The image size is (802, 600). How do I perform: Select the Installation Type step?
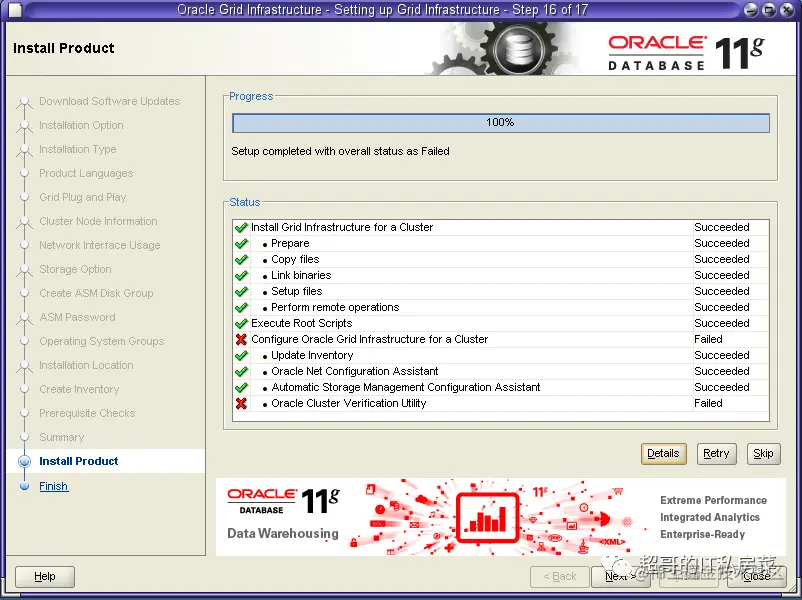78,148
